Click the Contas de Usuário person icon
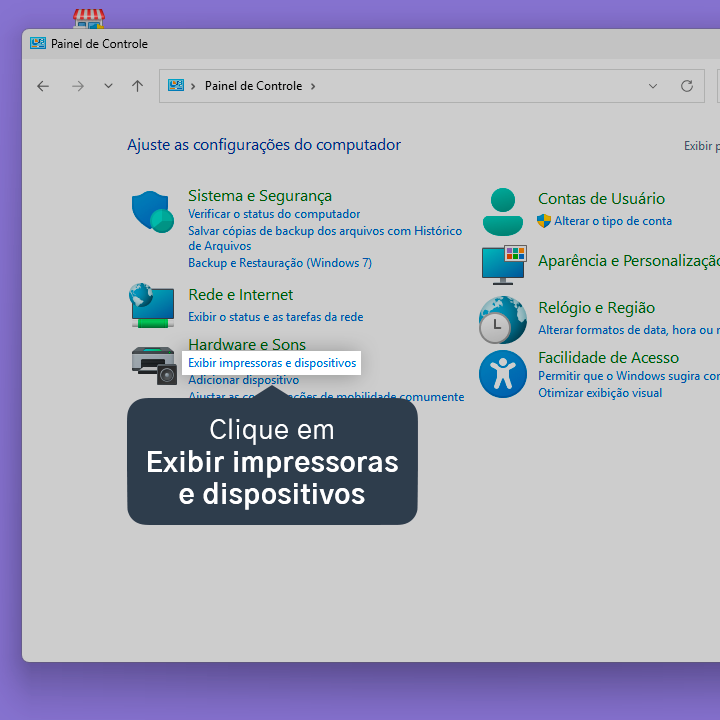The image size is (720, 720). (503, 212)
